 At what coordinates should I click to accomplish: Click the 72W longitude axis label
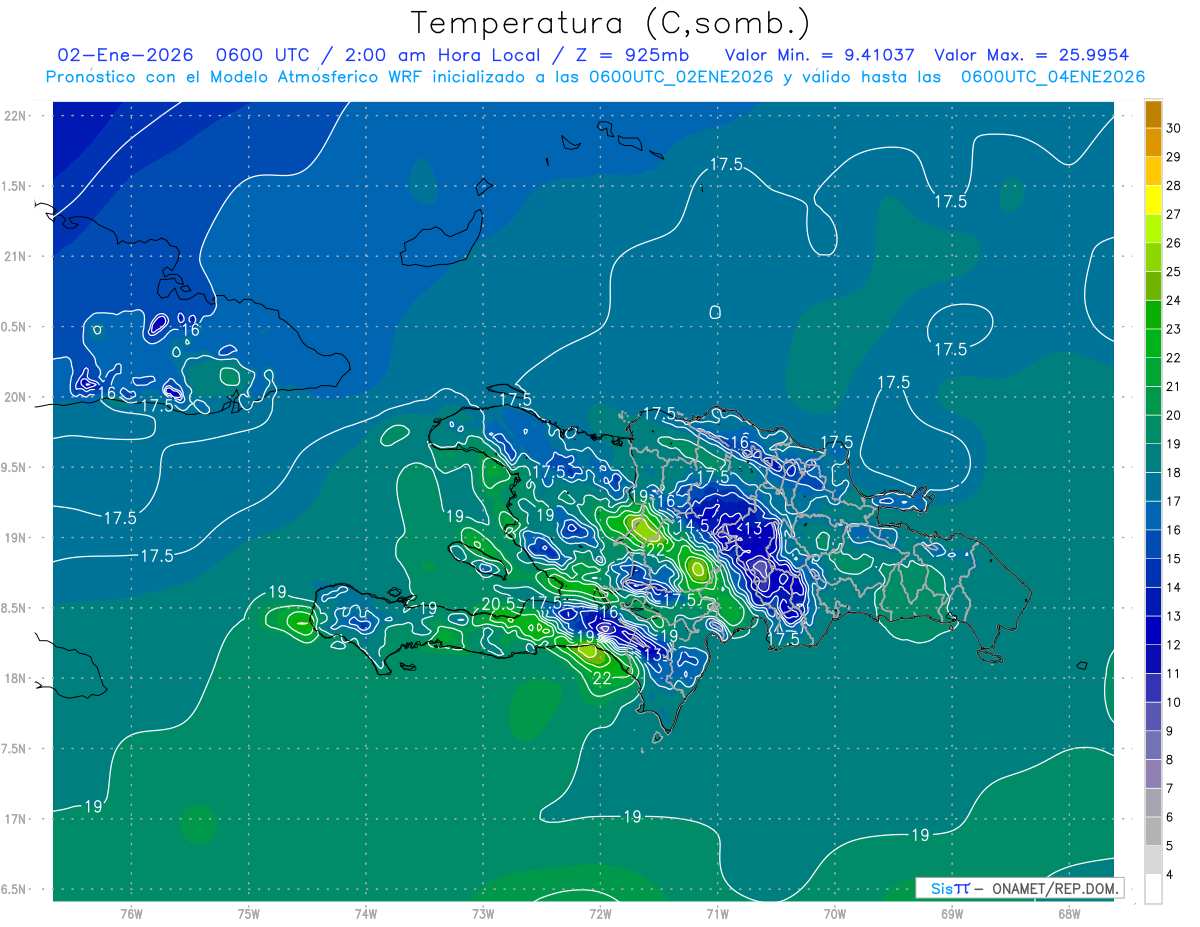click(600, 913)
